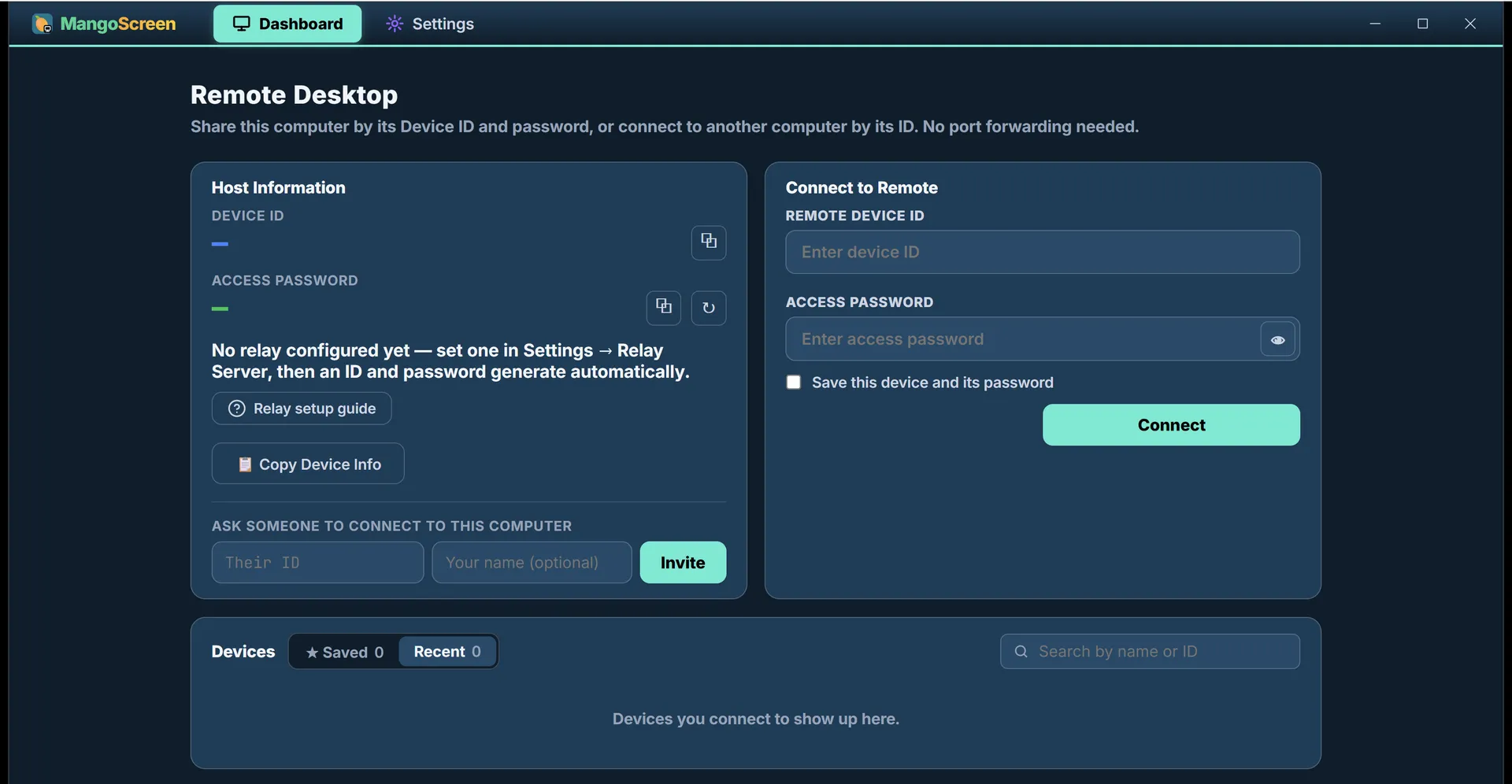This screenshot has width=1512, height=784.
Task: Click the clipboard icon on Copy Device Info
Action: pos(245,464)
